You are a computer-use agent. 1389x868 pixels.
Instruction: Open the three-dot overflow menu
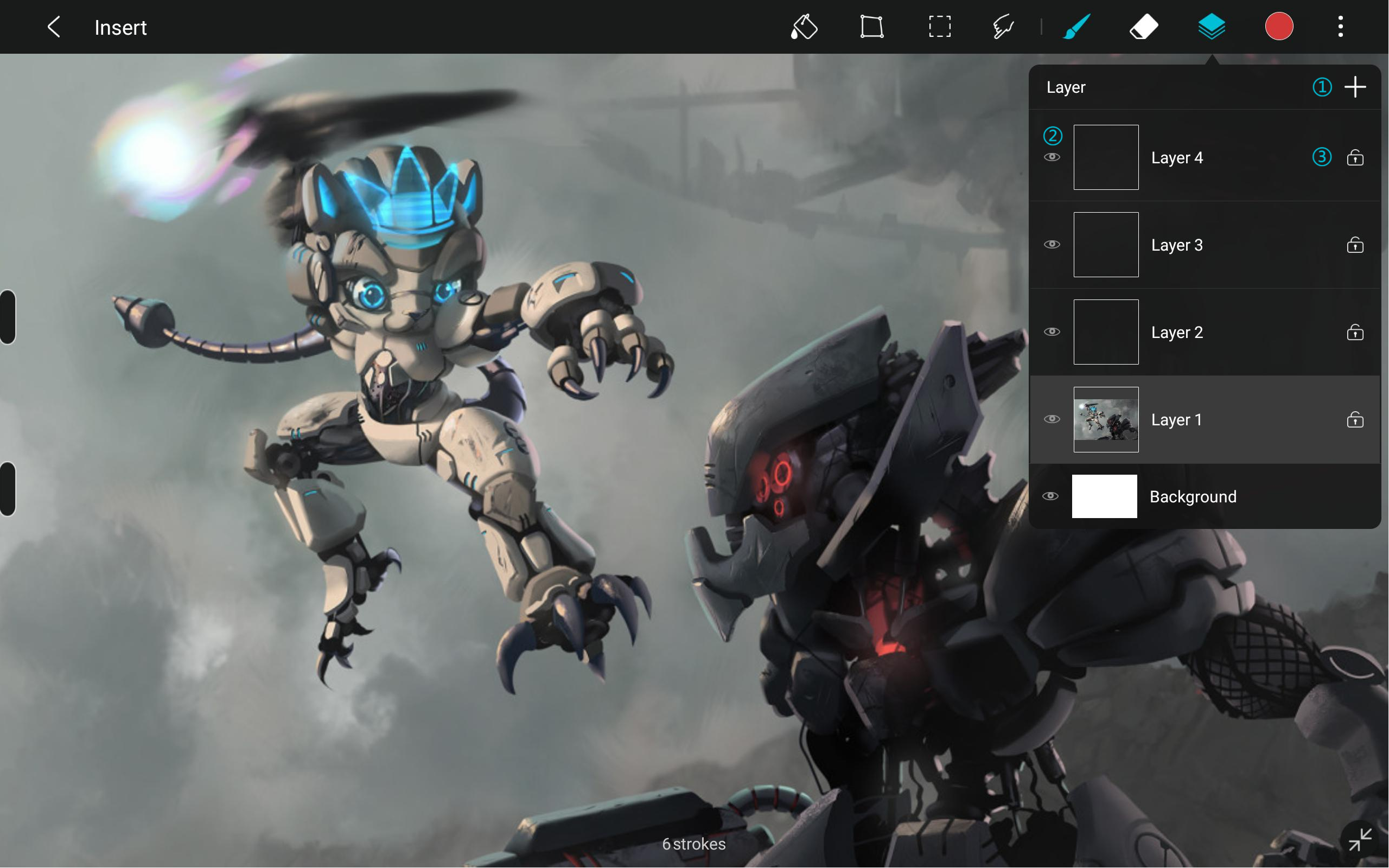pyautogui.click(x=1340, y=27)
